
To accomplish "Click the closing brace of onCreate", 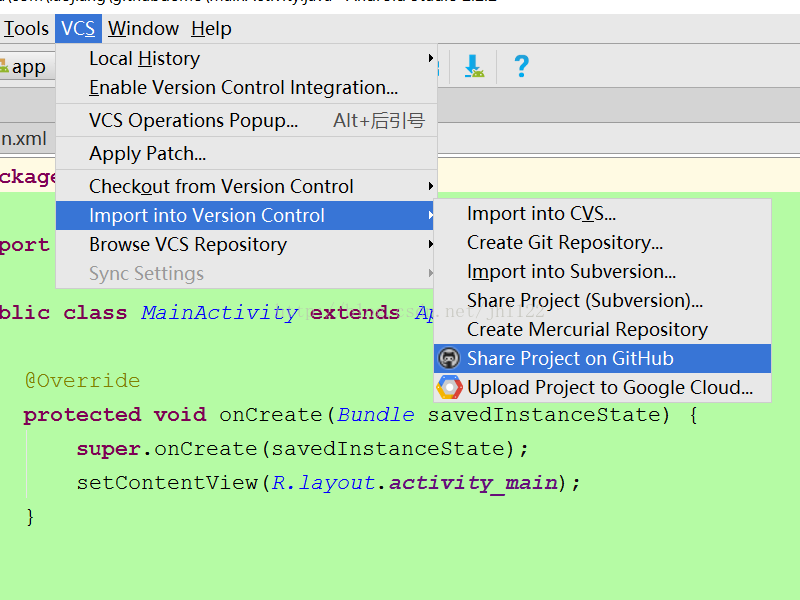I will [30, 517].
